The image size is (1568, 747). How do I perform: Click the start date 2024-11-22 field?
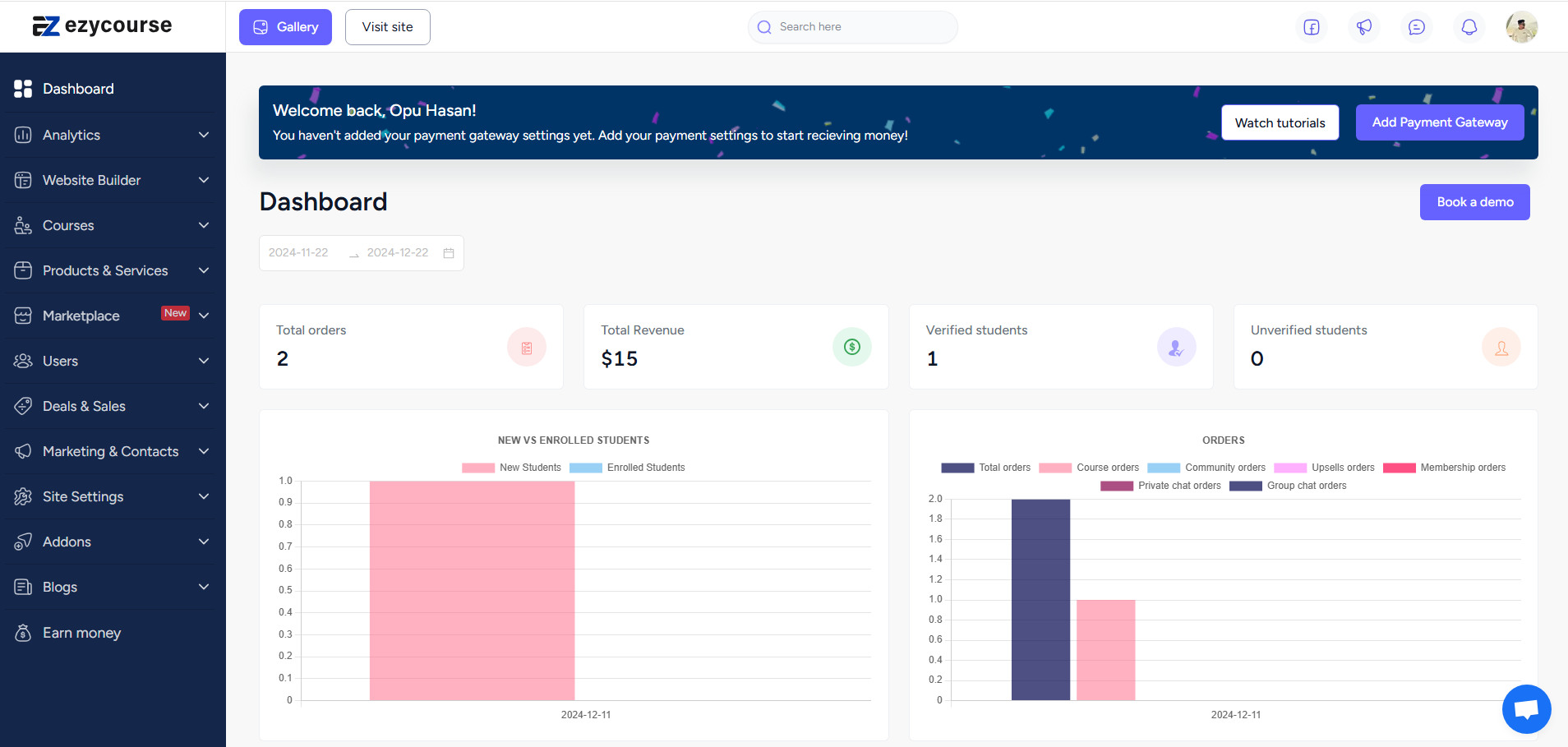click(x=298, y=253)
